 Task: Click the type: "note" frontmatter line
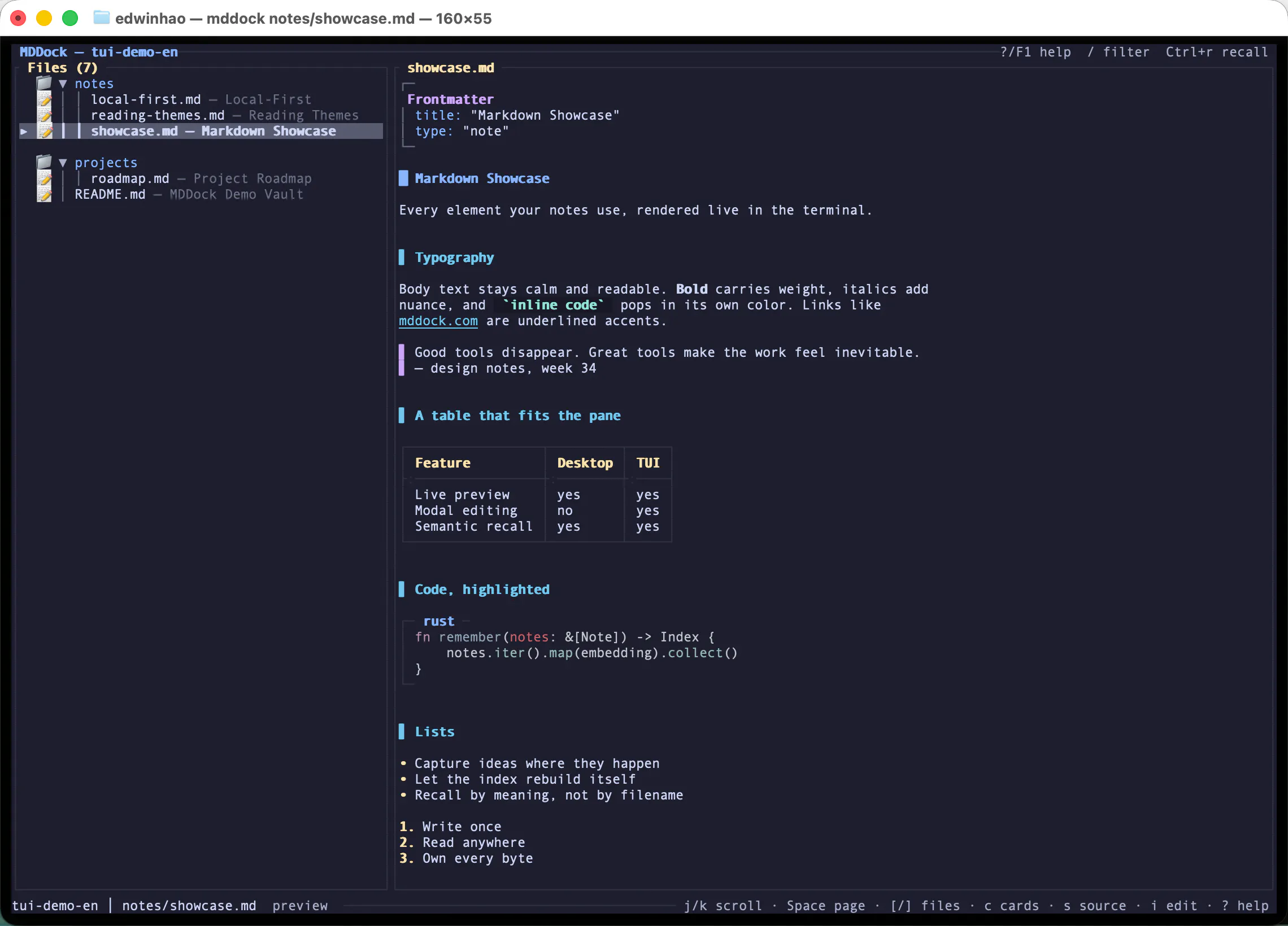click(x=462, y=131)
